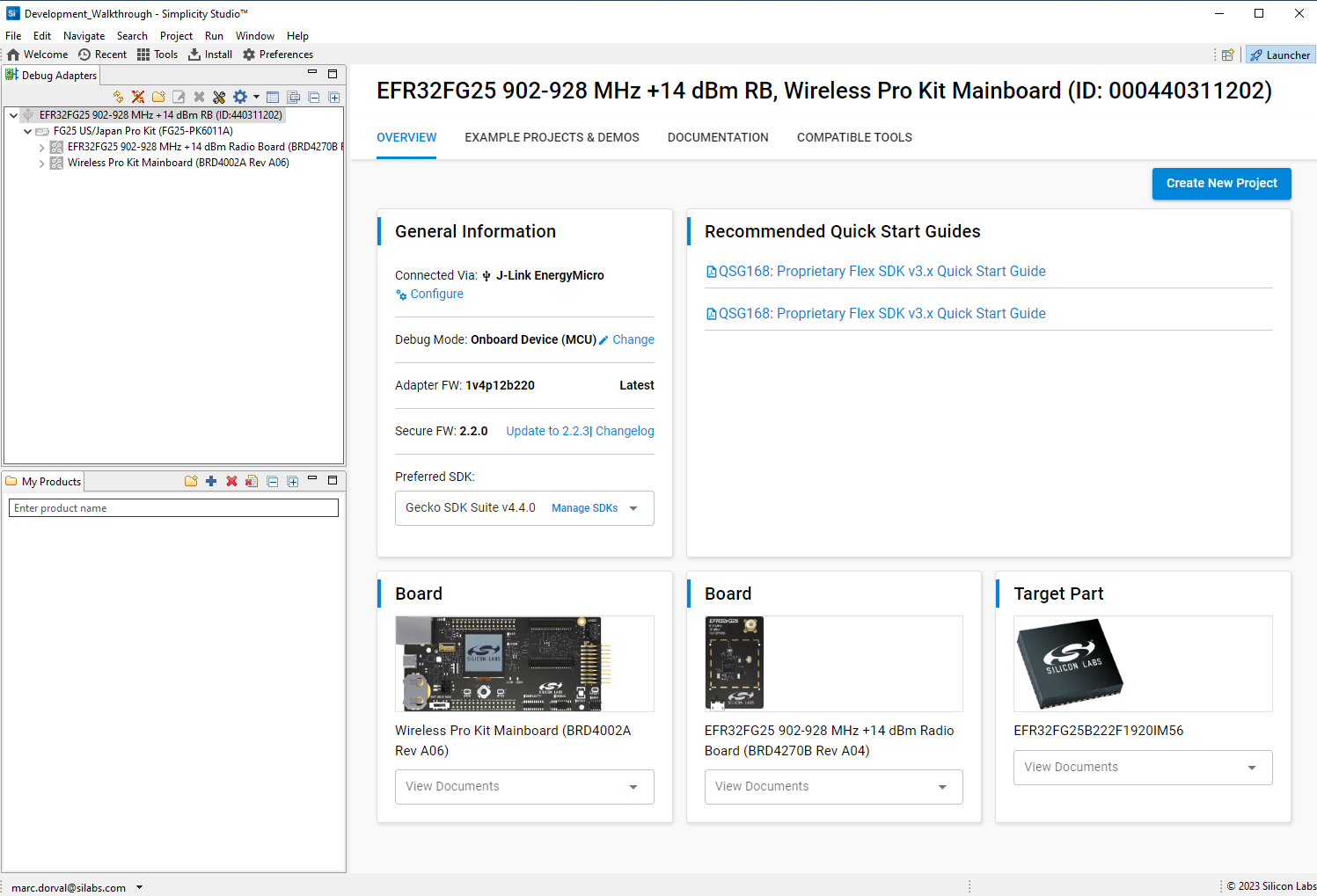This screenshot has height=896, width=1317.
Task: Open Tools from the grid icon toolbar
Action: (157, 55)
